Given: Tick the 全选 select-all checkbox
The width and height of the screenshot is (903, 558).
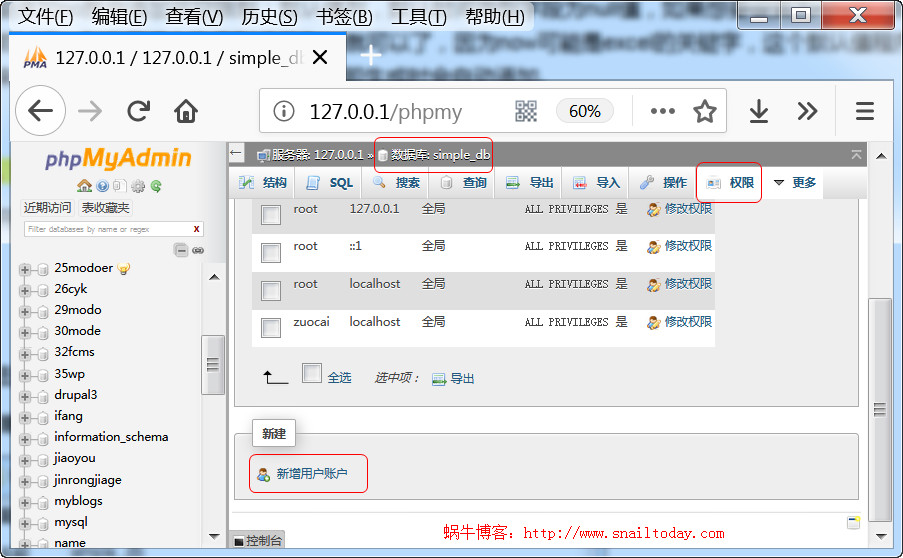Looking at the screenshot, I should pyautogui.click(x=312, y=373).
